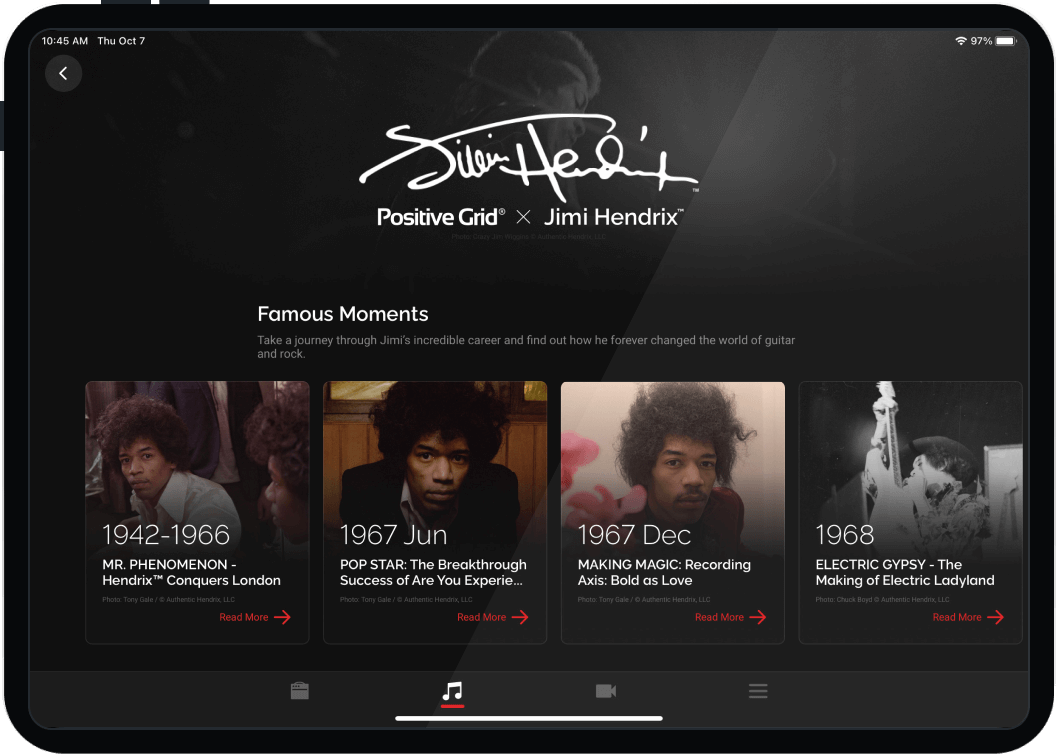
Task: Tap the home indicator bar at bottom
Action: point(529,717)
